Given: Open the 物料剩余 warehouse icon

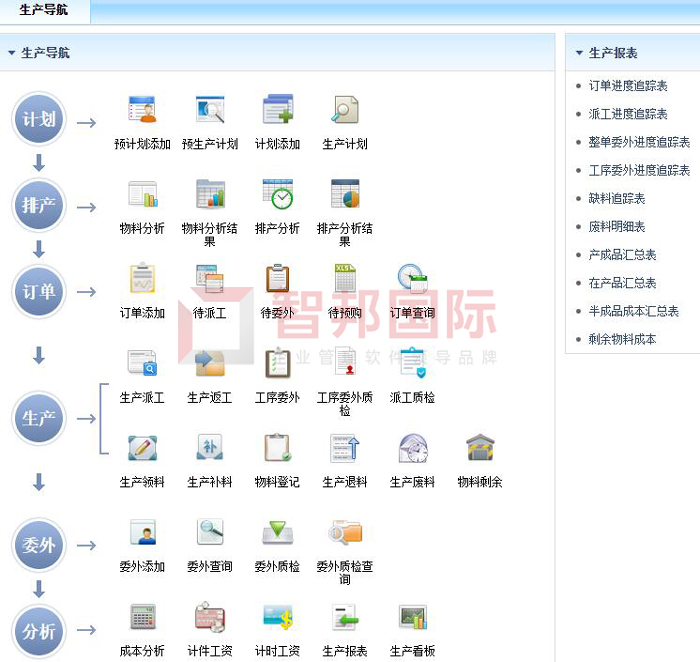Looking at the screenshot, I should [x=480, y=447].
